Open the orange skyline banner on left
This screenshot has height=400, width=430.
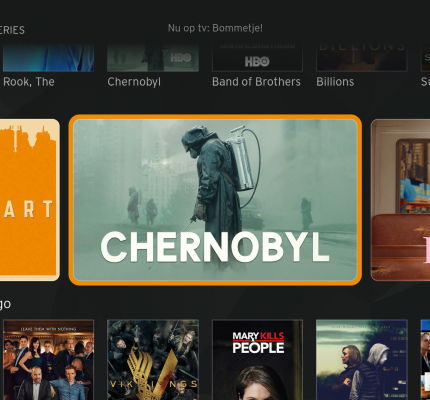[x=30, y=200]
